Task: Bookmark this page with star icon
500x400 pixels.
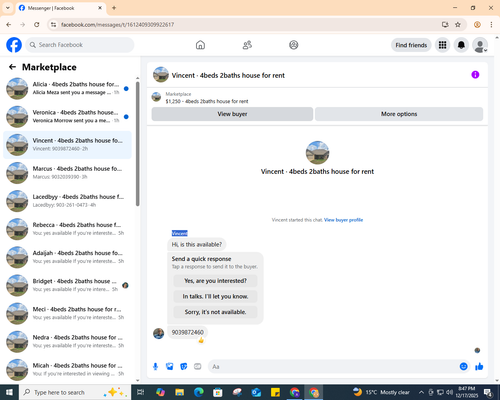Action: [x=458, y=25]
